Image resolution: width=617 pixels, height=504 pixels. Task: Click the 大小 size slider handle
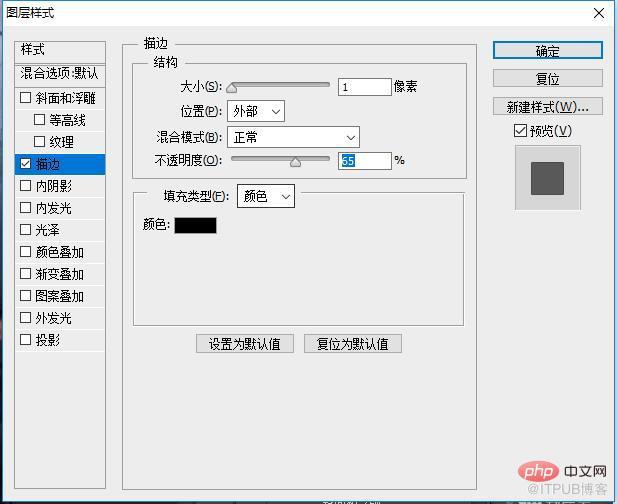tap(232, 87)
